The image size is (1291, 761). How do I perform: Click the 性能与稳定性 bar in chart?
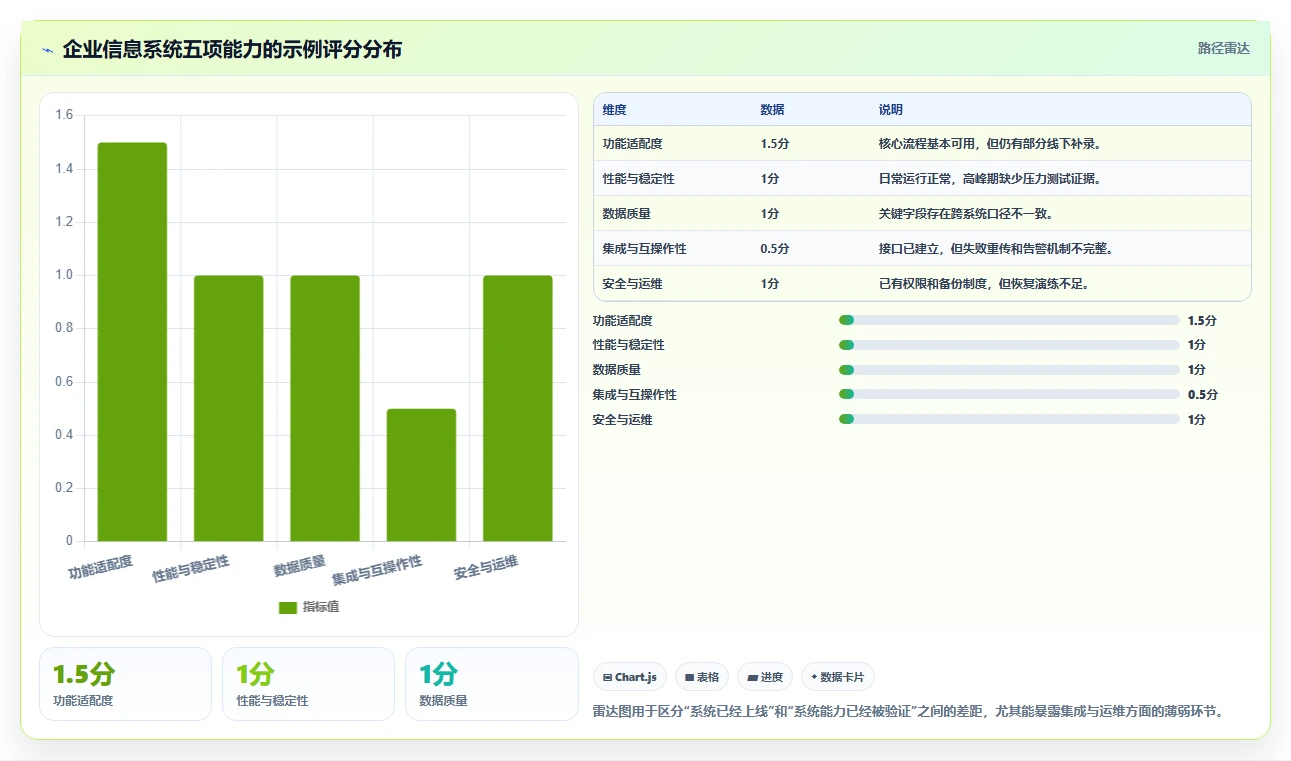228,408
